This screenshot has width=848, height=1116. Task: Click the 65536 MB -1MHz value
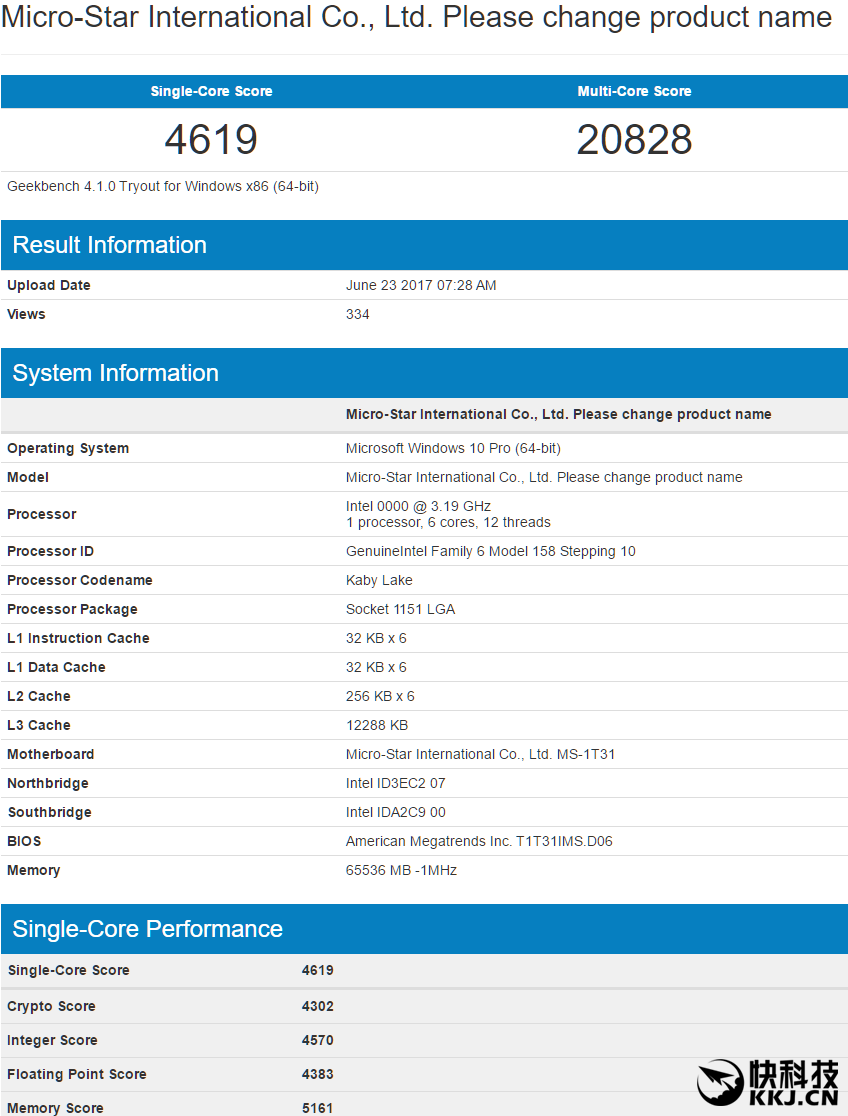point(402,870)
